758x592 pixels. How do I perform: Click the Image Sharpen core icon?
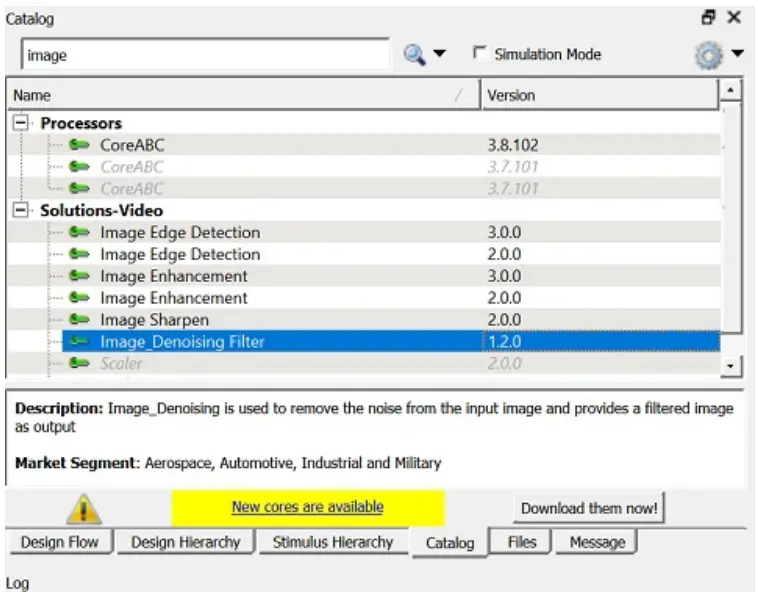[79, 320]
